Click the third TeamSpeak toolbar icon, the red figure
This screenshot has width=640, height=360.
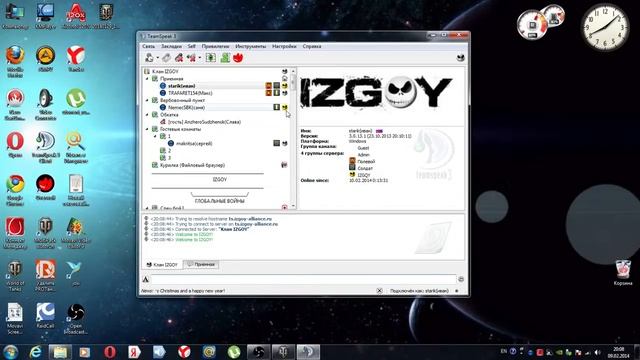click(179, 58)
